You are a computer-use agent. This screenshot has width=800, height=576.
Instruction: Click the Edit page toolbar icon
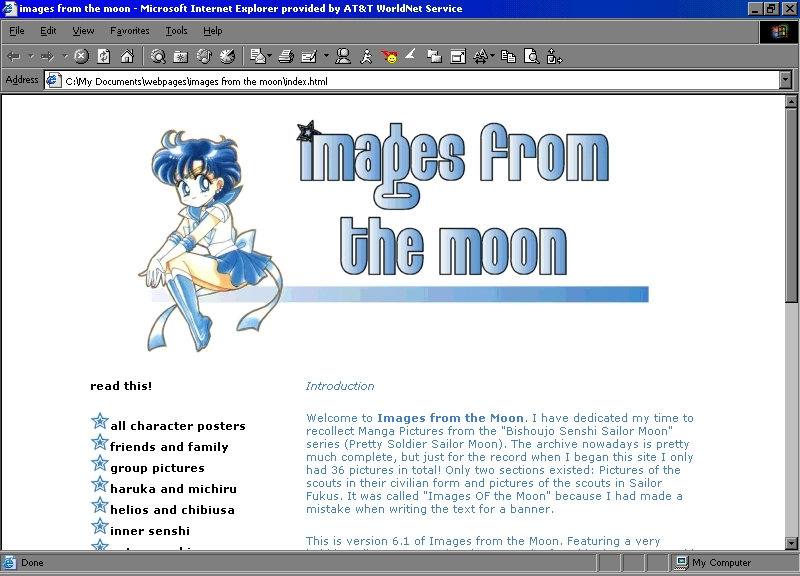pyautogui.click(x=309, y=56)
